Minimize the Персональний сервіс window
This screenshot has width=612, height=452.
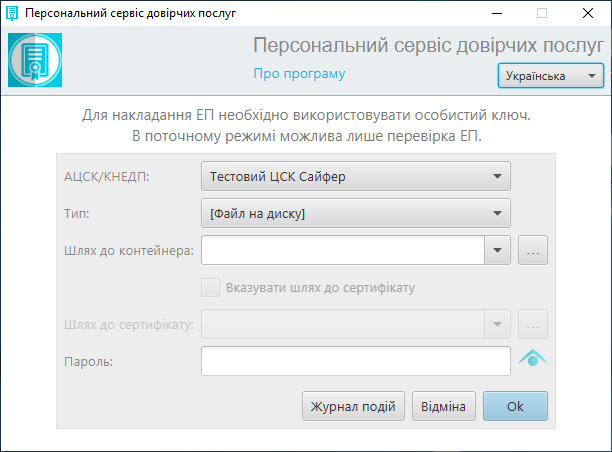tap(497, 13)
